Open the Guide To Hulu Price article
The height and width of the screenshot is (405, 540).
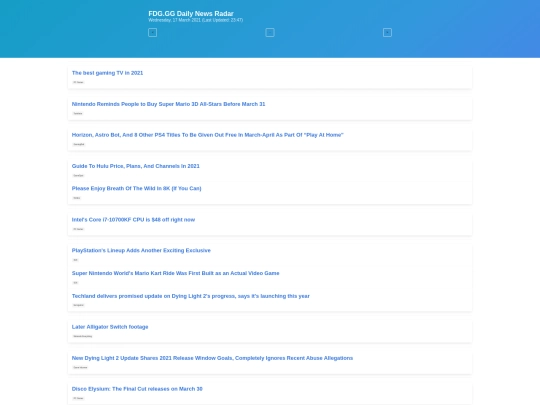tap(136, 166)
